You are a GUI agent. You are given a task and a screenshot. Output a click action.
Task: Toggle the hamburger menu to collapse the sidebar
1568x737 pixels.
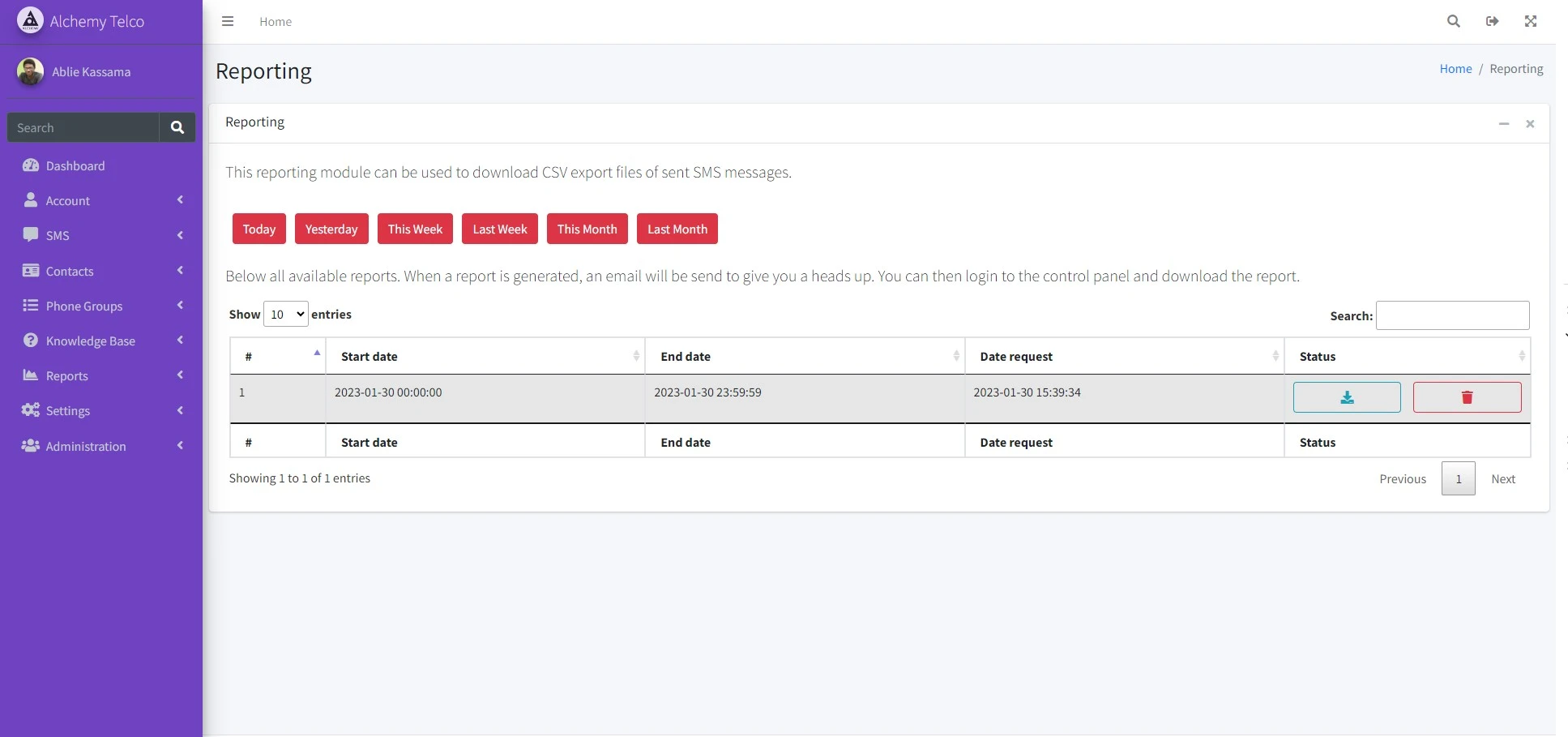(x=227, y=21)
